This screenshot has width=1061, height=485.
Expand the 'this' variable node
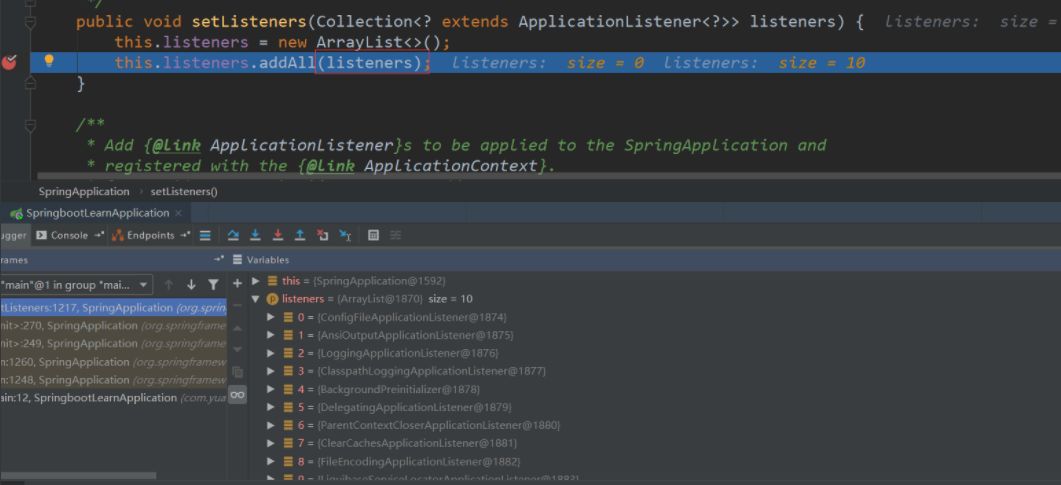click(x=256, y=281)
